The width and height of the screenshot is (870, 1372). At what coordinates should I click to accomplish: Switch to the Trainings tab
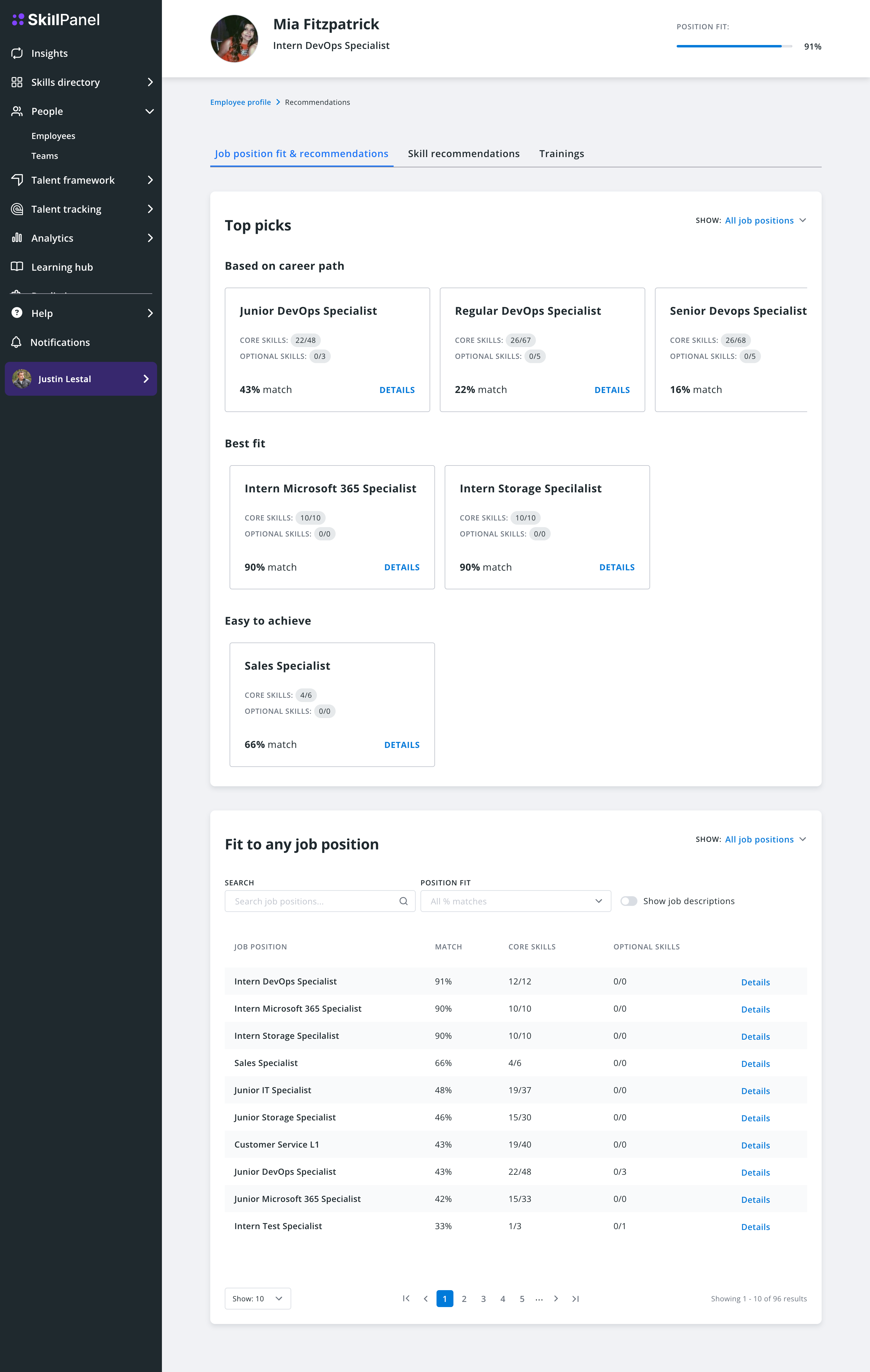(x=561, y=154)
